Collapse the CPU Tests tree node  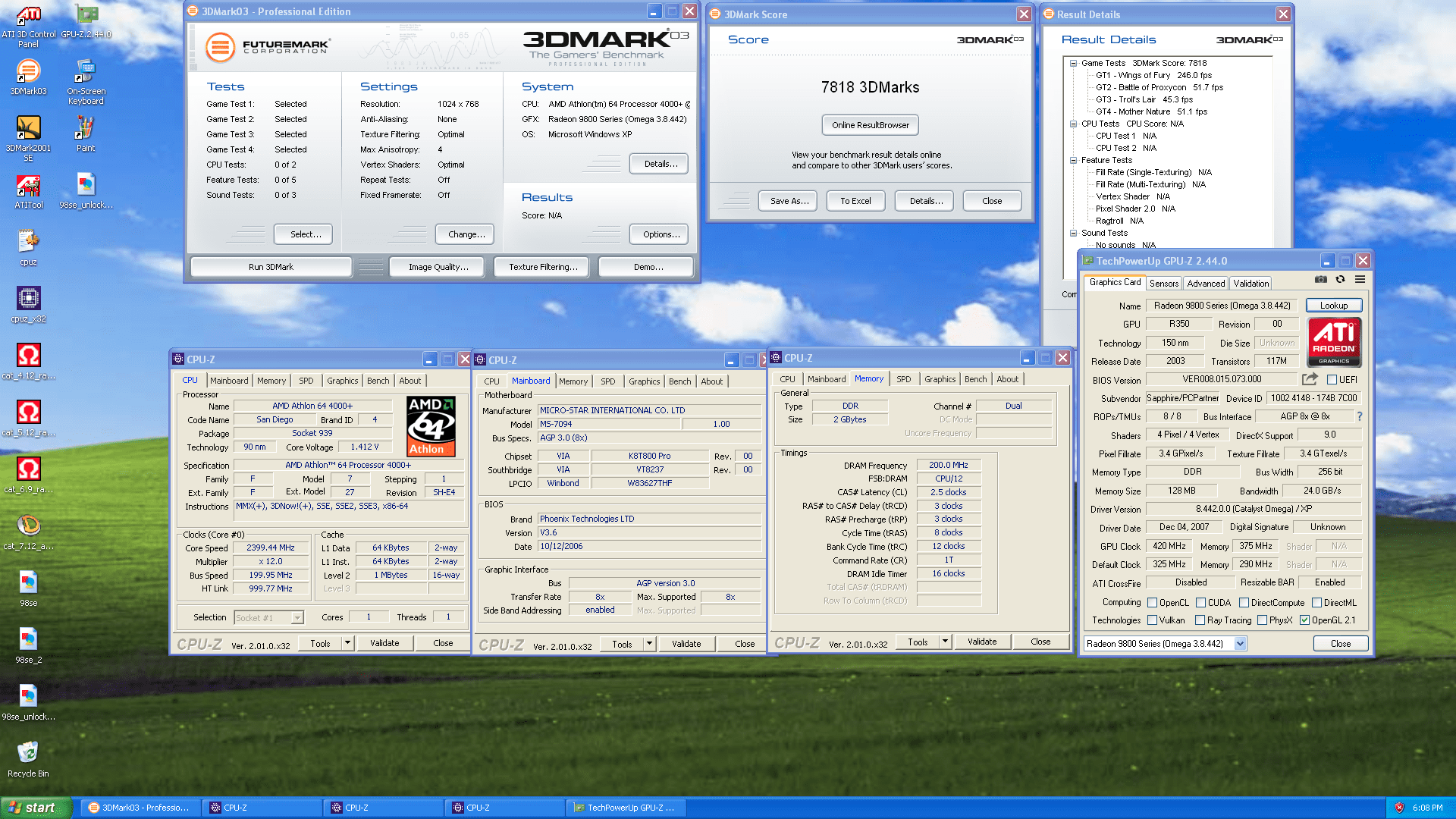coord(1073,124)
